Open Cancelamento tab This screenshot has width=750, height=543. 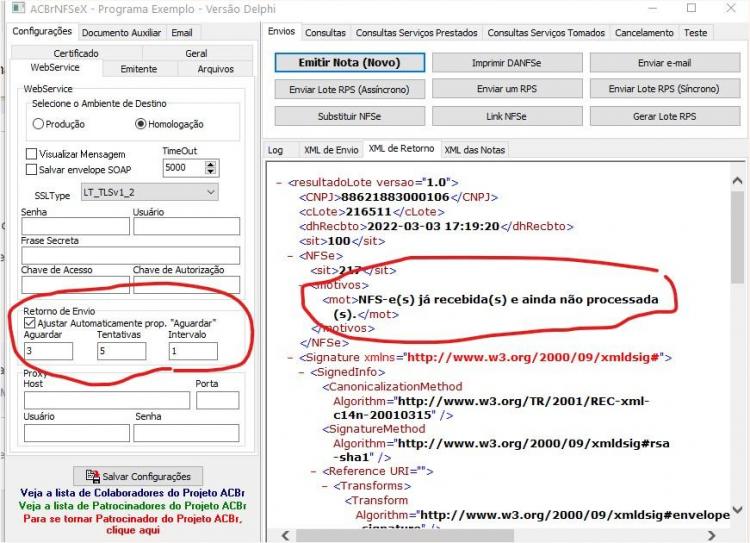coord(644,33)
